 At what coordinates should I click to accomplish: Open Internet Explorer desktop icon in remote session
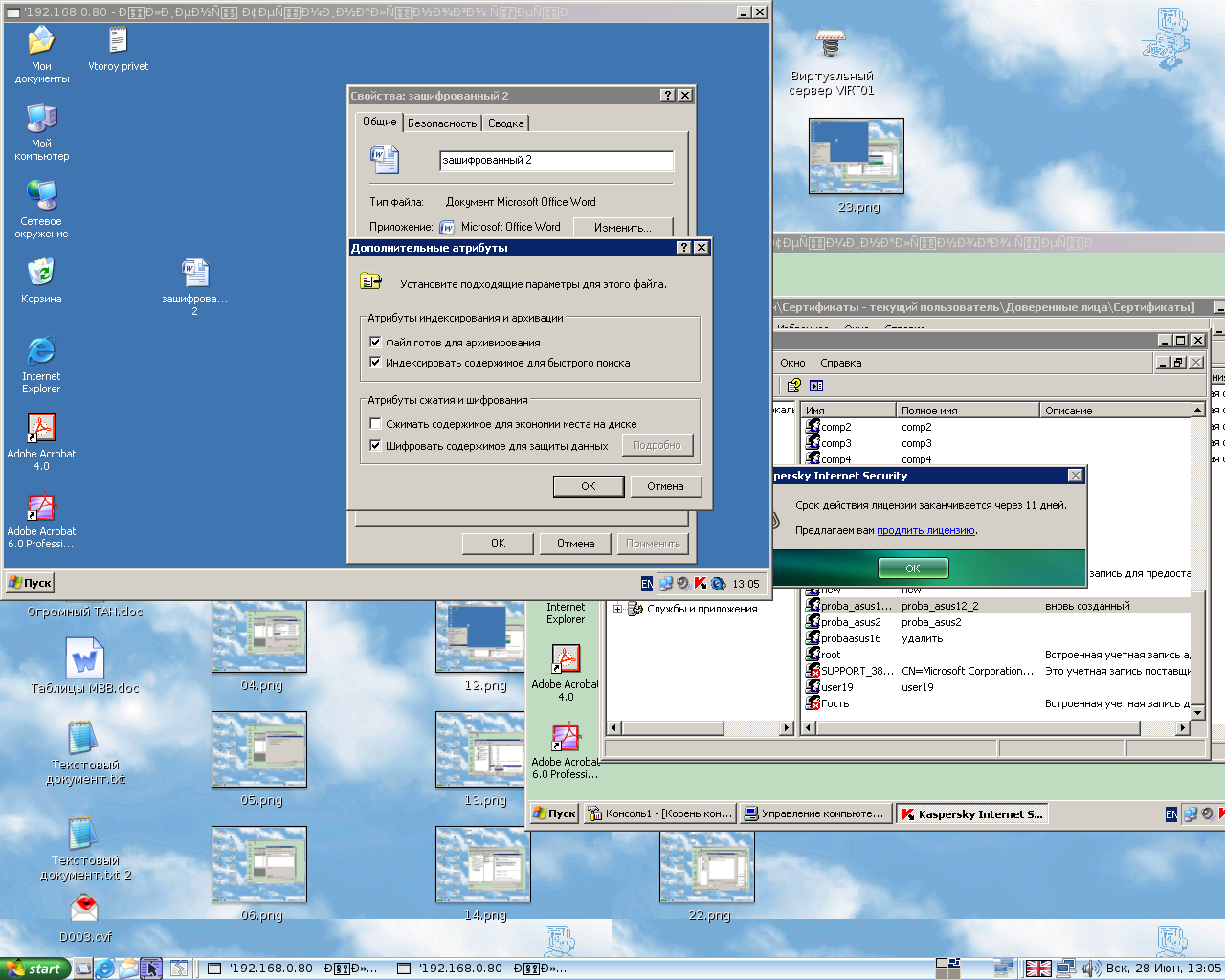tap(41, 352)
